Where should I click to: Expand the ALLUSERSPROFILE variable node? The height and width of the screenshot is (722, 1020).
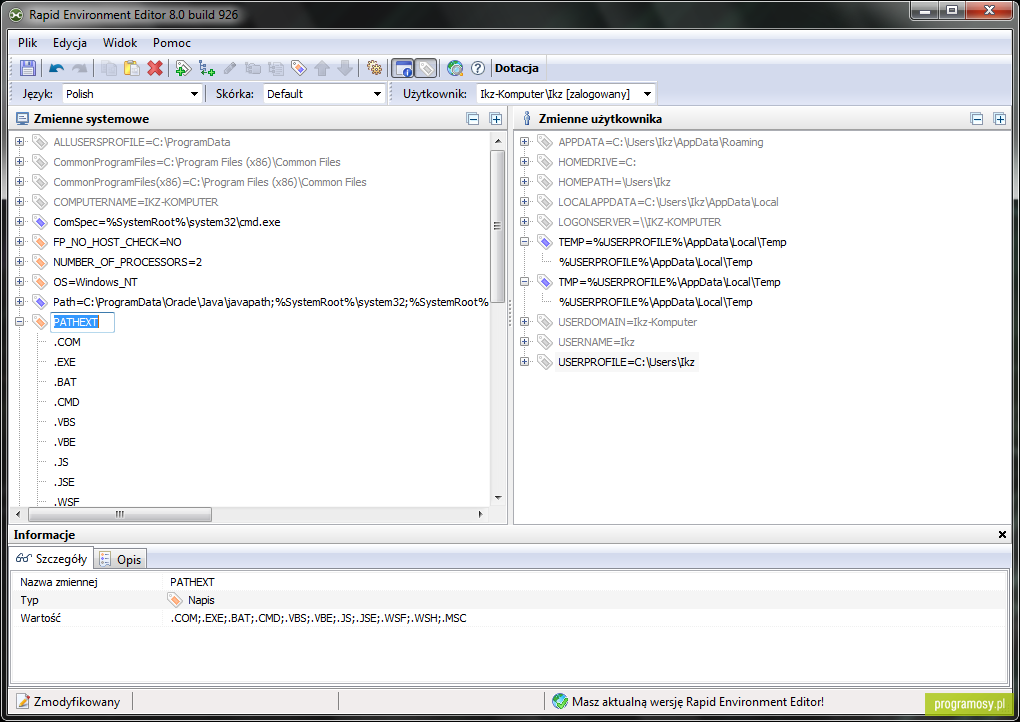[20, 142]
